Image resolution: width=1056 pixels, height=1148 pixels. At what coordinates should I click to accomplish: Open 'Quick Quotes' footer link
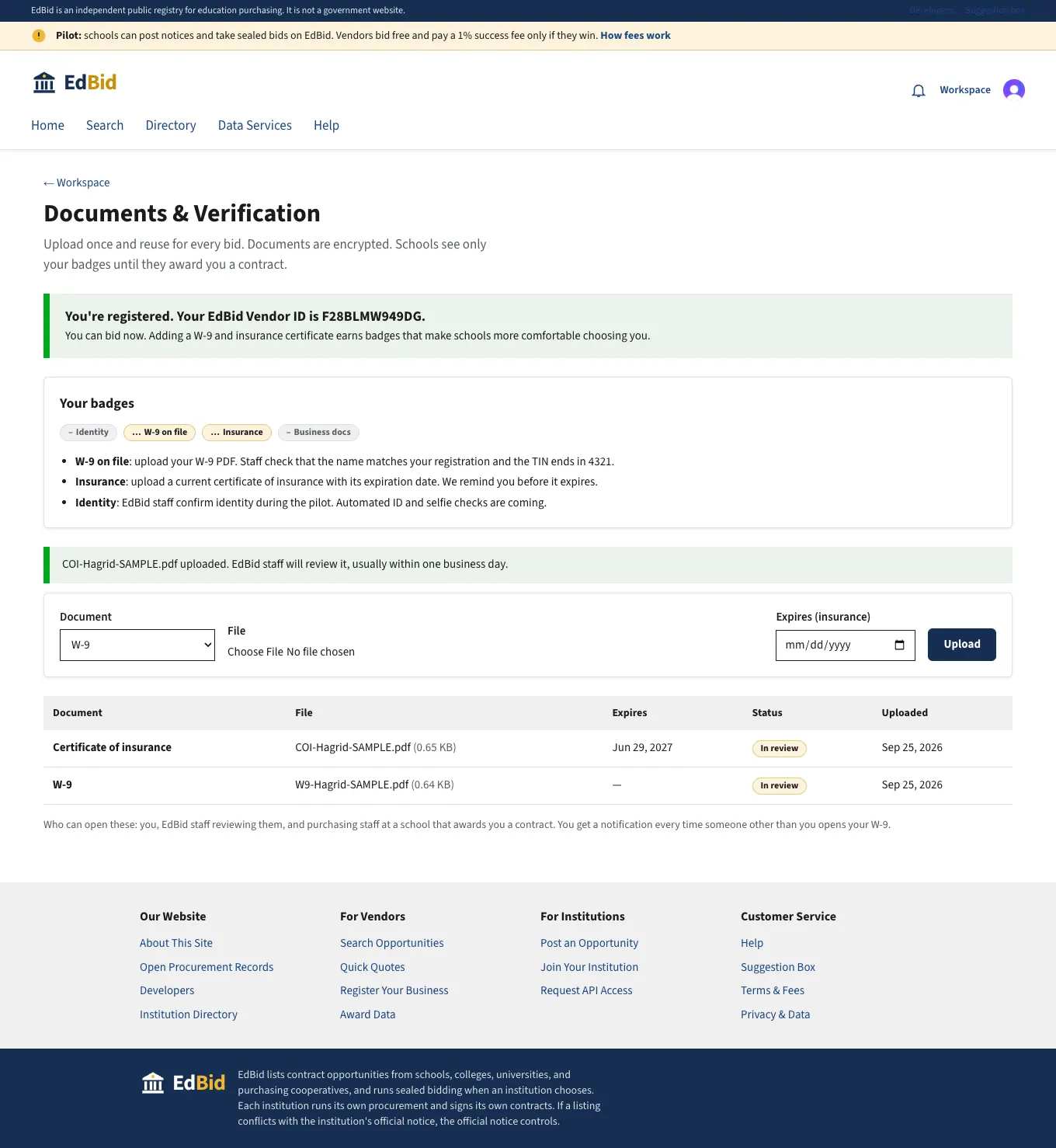pos(373,968)
